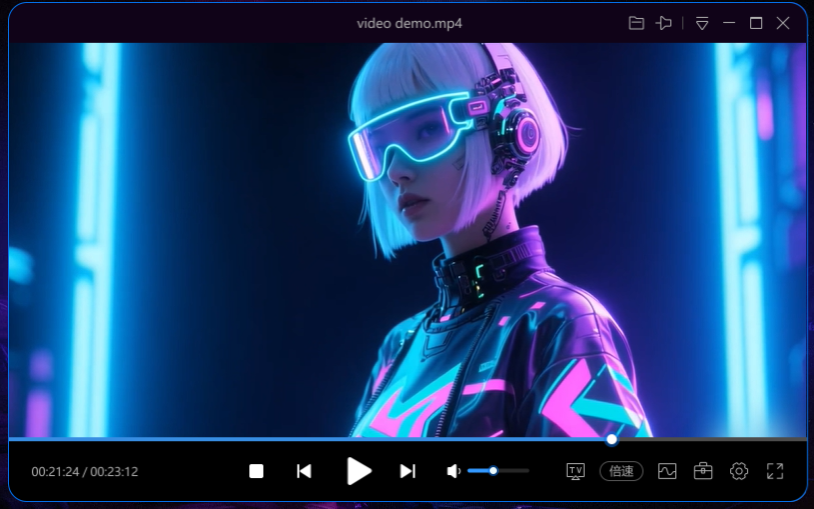
Task: Skip to previous video
Action: click(304, 471)
